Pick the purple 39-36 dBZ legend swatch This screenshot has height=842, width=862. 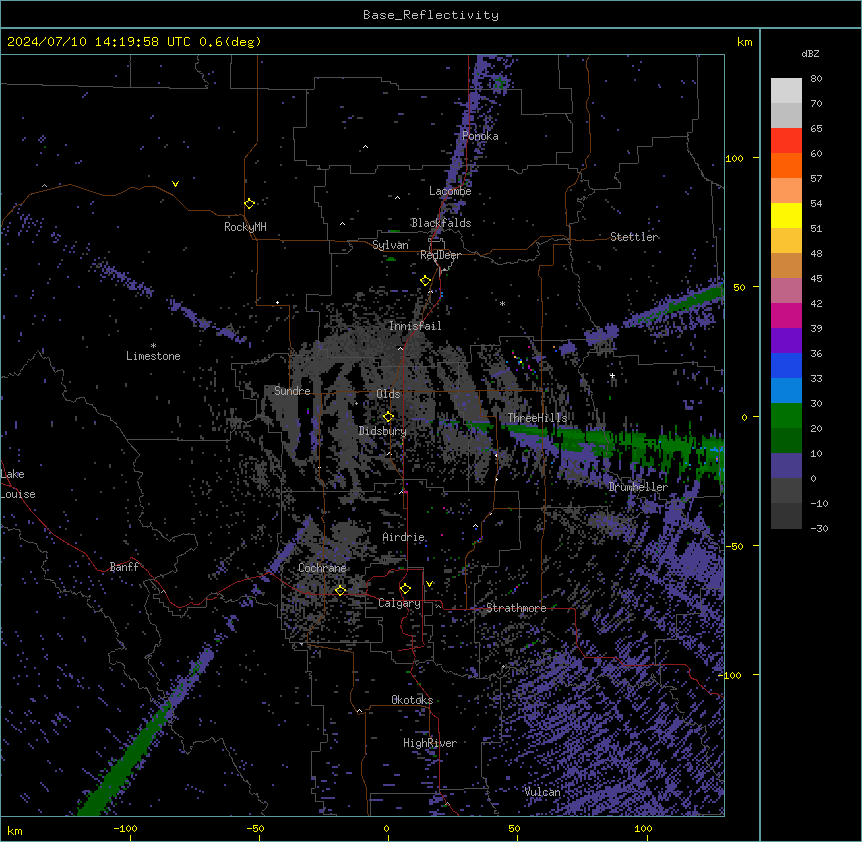click(786, 341)
